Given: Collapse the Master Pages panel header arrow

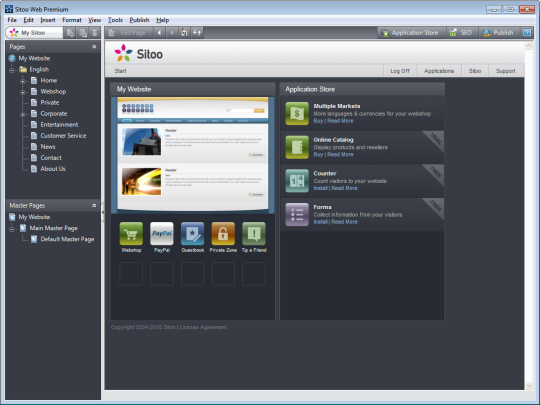Looking at the screenshot, I should (x=94, y=206).
